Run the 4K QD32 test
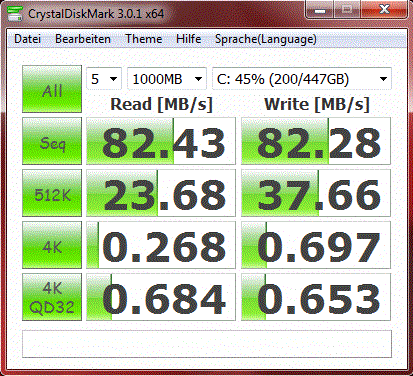 [x=52, y=297]
